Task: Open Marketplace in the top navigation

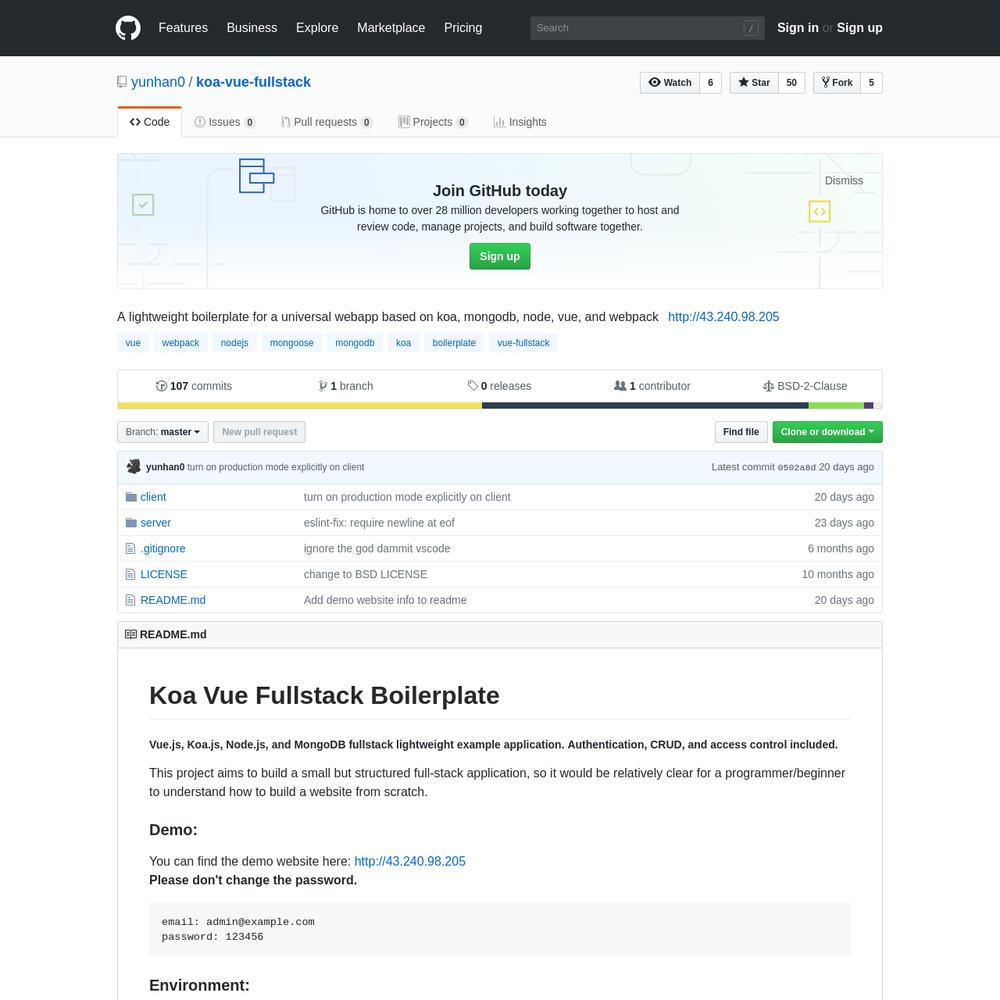Action: [x=391, y=28]
